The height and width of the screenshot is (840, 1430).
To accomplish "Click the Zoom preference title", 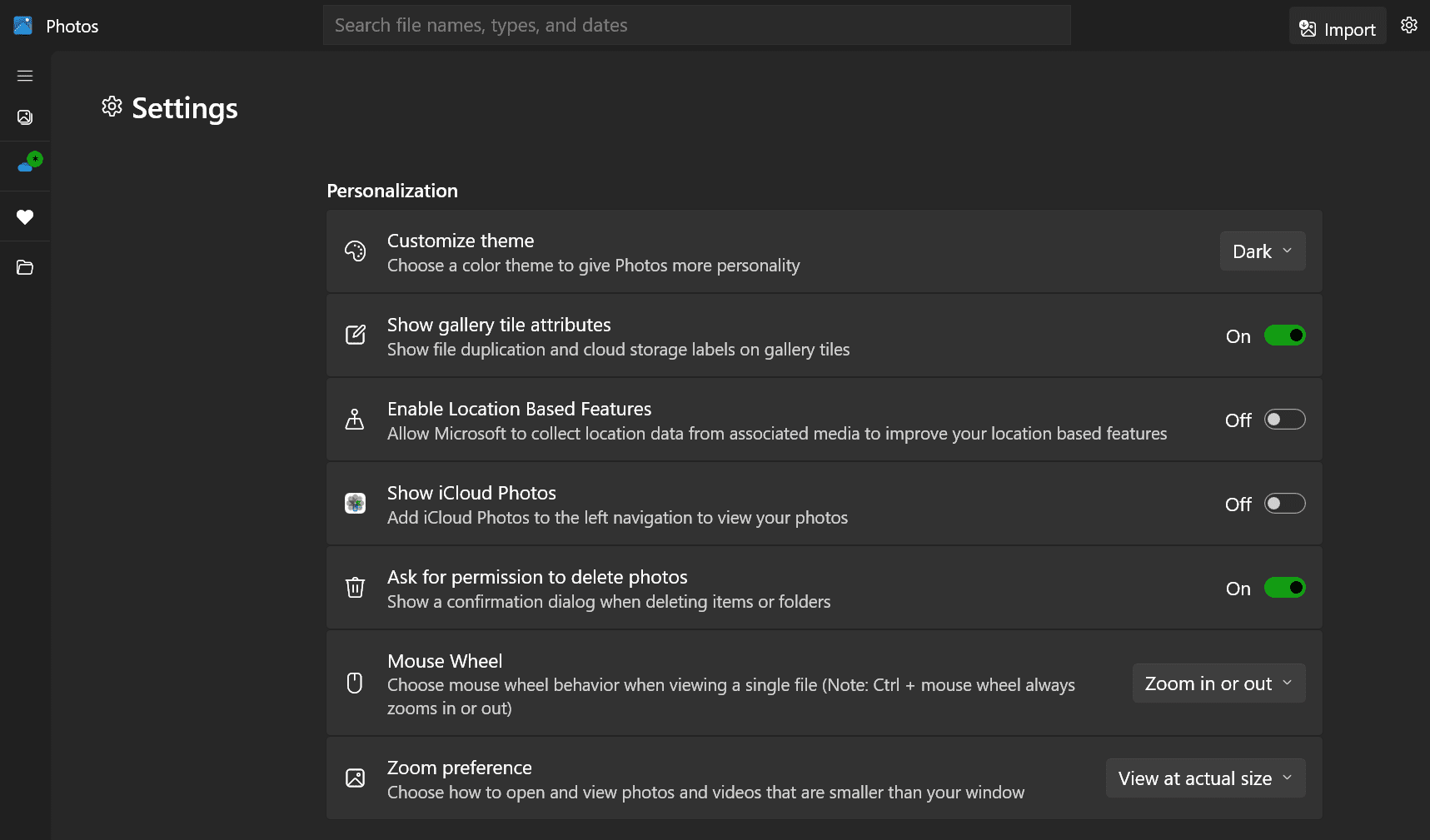I will pyautogui.click(x=459, y=768).
